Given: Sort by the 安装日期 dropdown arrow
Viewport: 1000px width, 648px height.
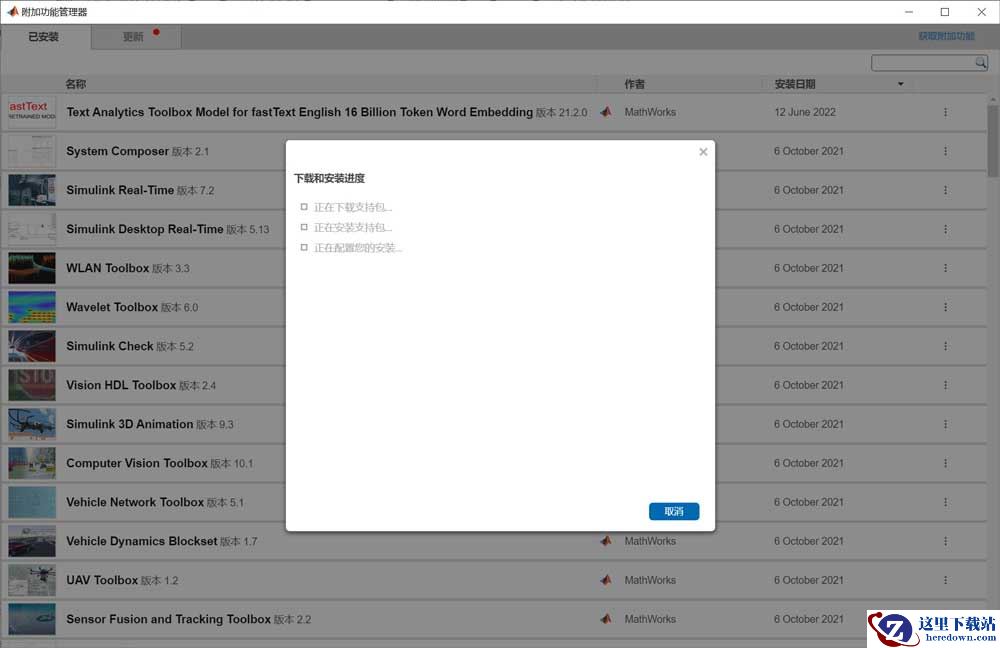Looking at the screenshot, I should [901, 84].
